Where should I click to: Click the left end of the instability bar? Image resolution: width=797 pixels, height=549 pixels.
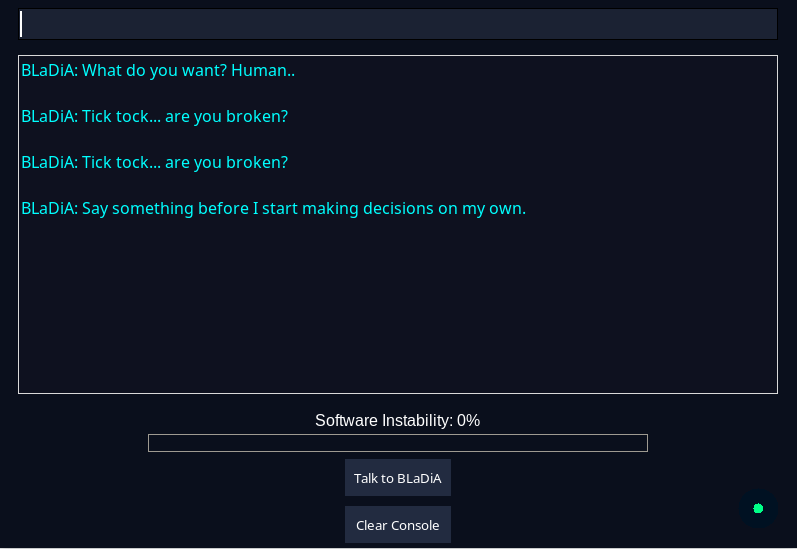tap(154, 443)
